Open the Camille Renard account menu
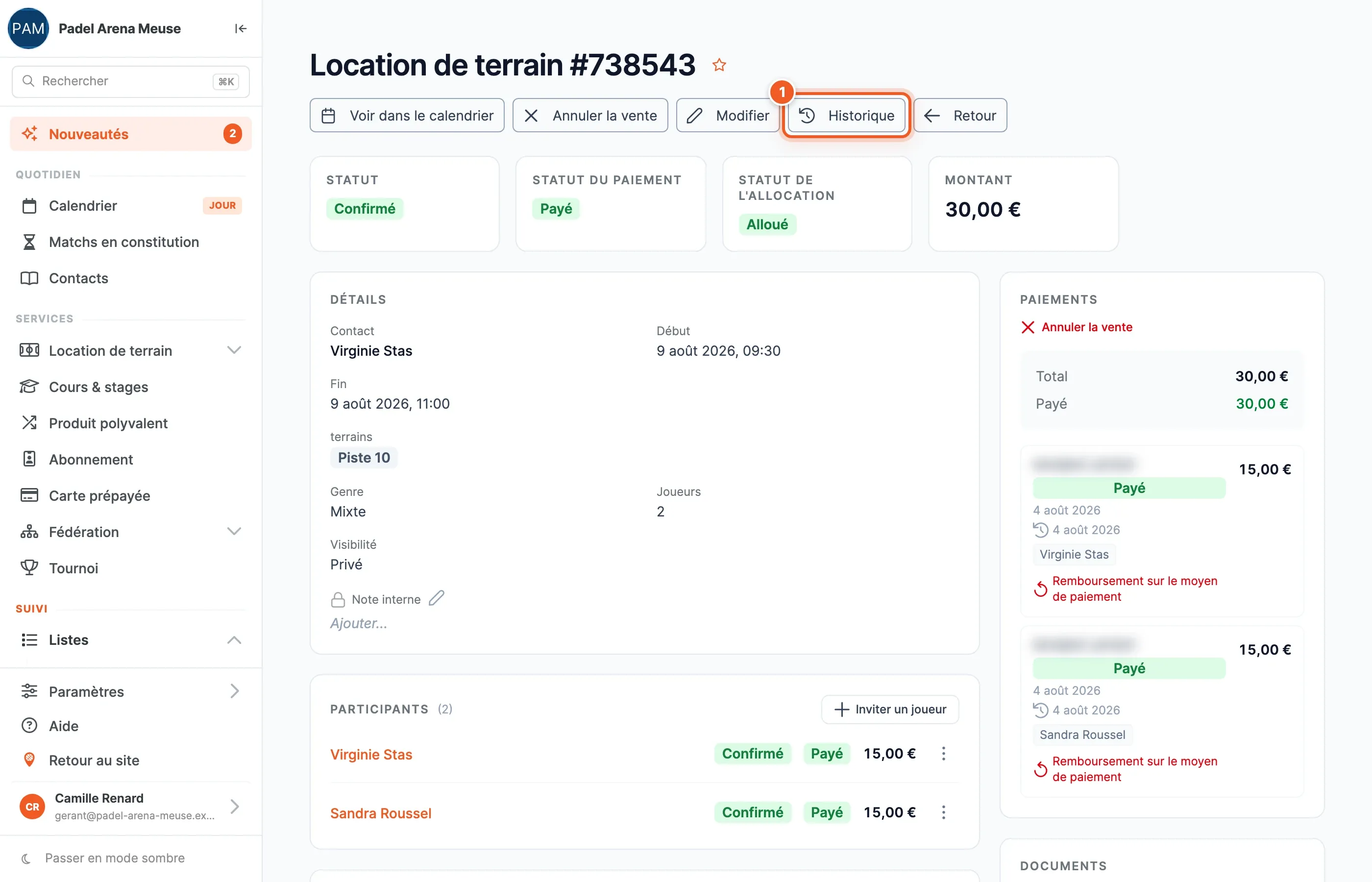 pyautogui.click(x=130, y=807)
